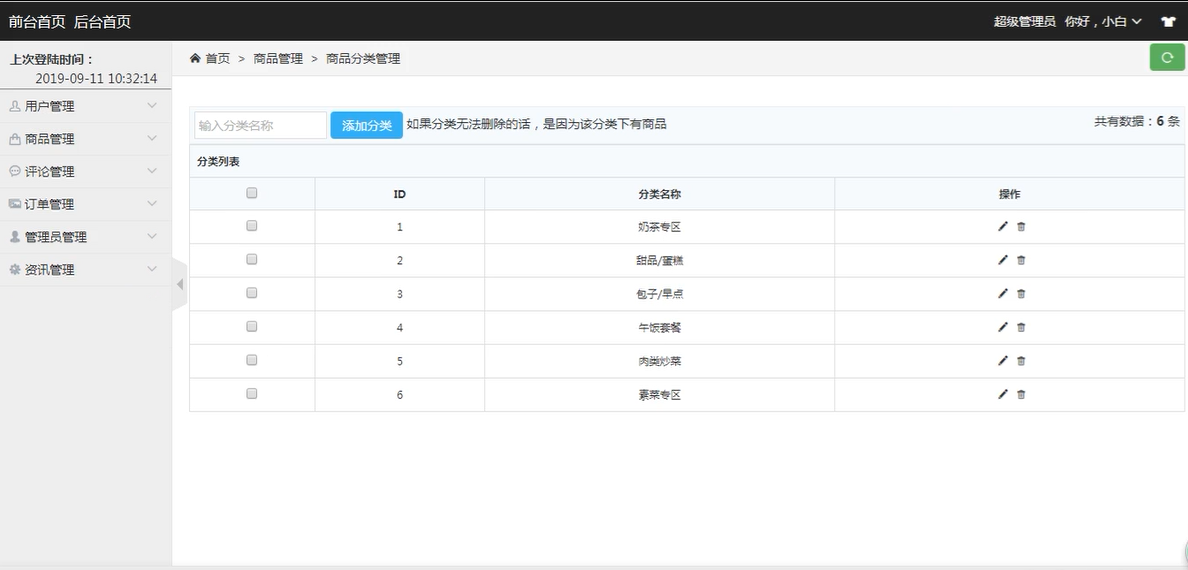1188x570 pixels.
Task: Click the 奶茶专区 category name cell
Action: [x=660, y=227]
